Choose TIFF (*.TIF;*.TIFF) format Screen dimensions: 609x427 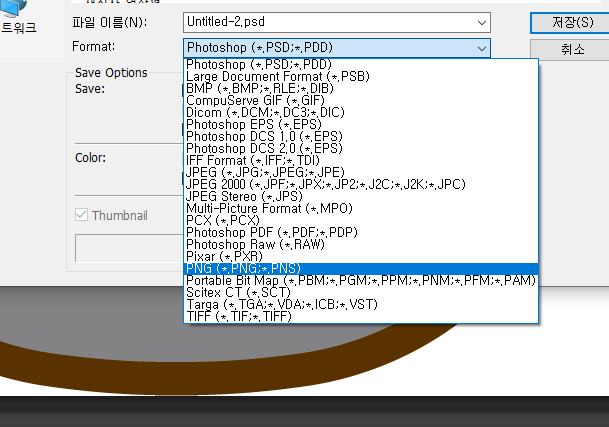[x=361, y=317]
